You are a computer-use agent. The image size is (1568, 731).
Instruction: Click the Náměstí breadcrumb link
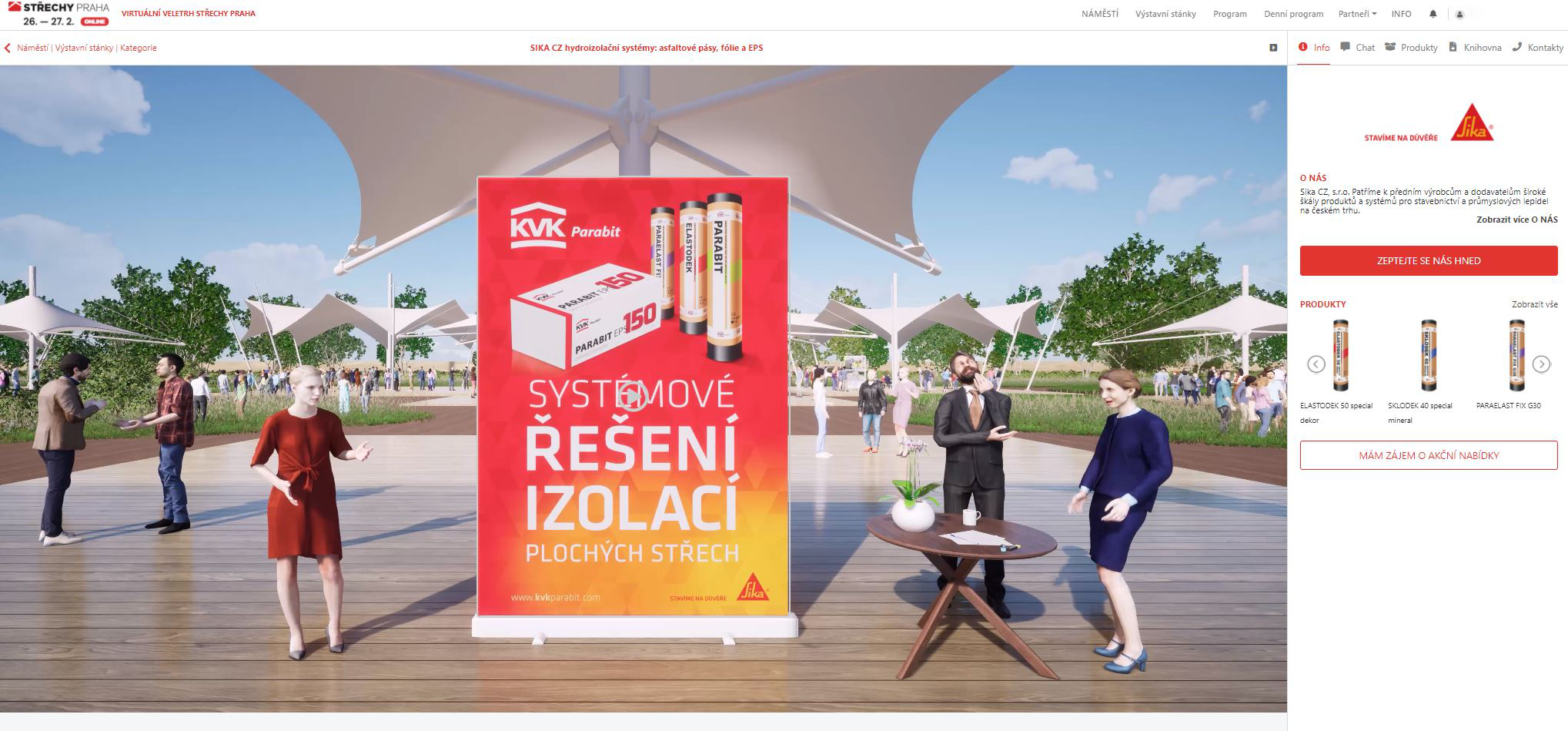pos(32,48)
